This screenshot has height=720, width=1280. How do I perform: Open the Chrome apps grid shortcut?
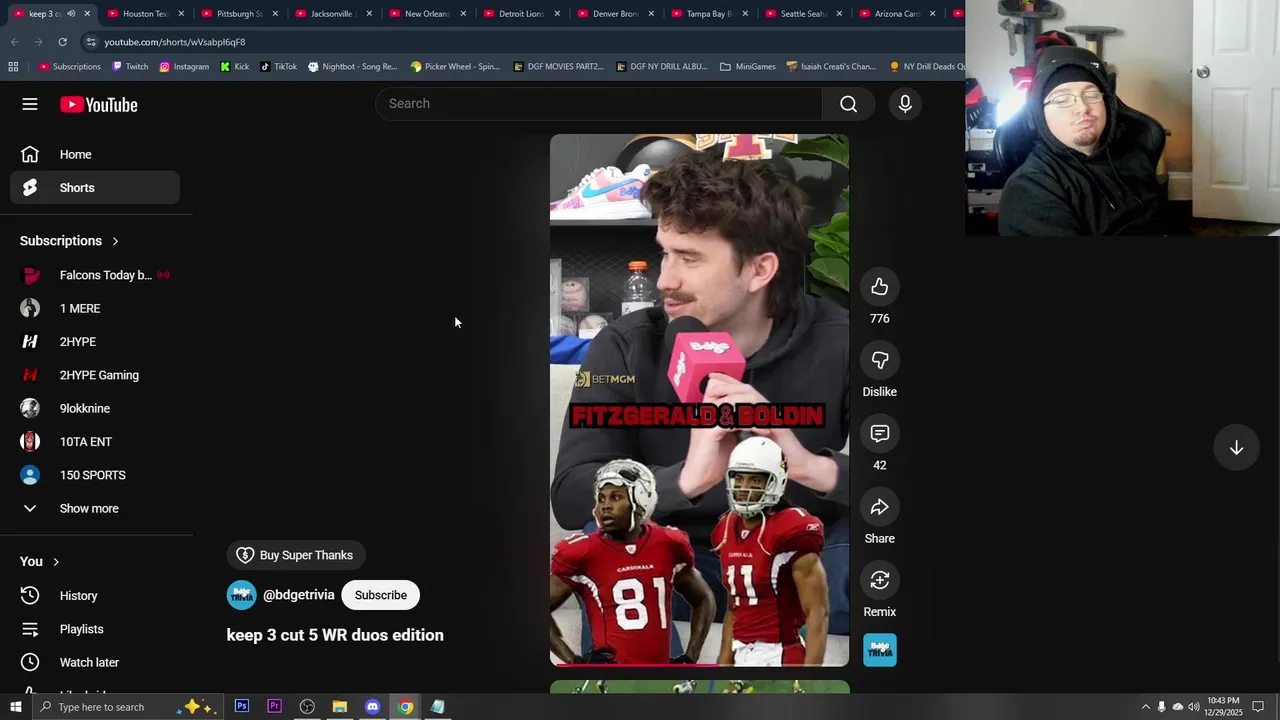coord(13,67)
